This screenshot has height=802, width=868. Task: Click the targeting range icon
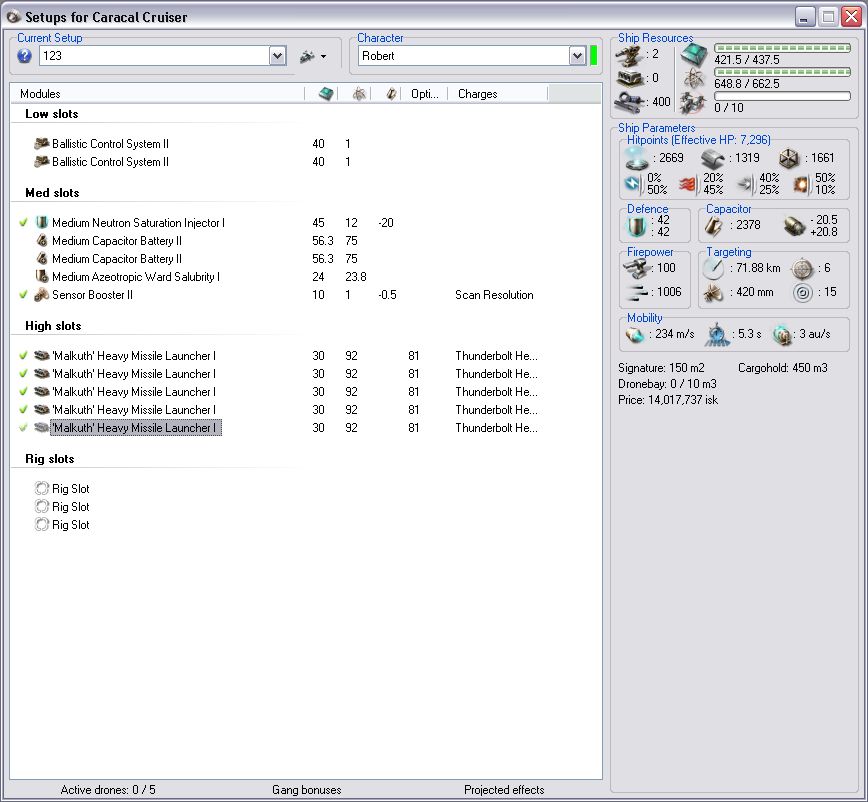713,268
